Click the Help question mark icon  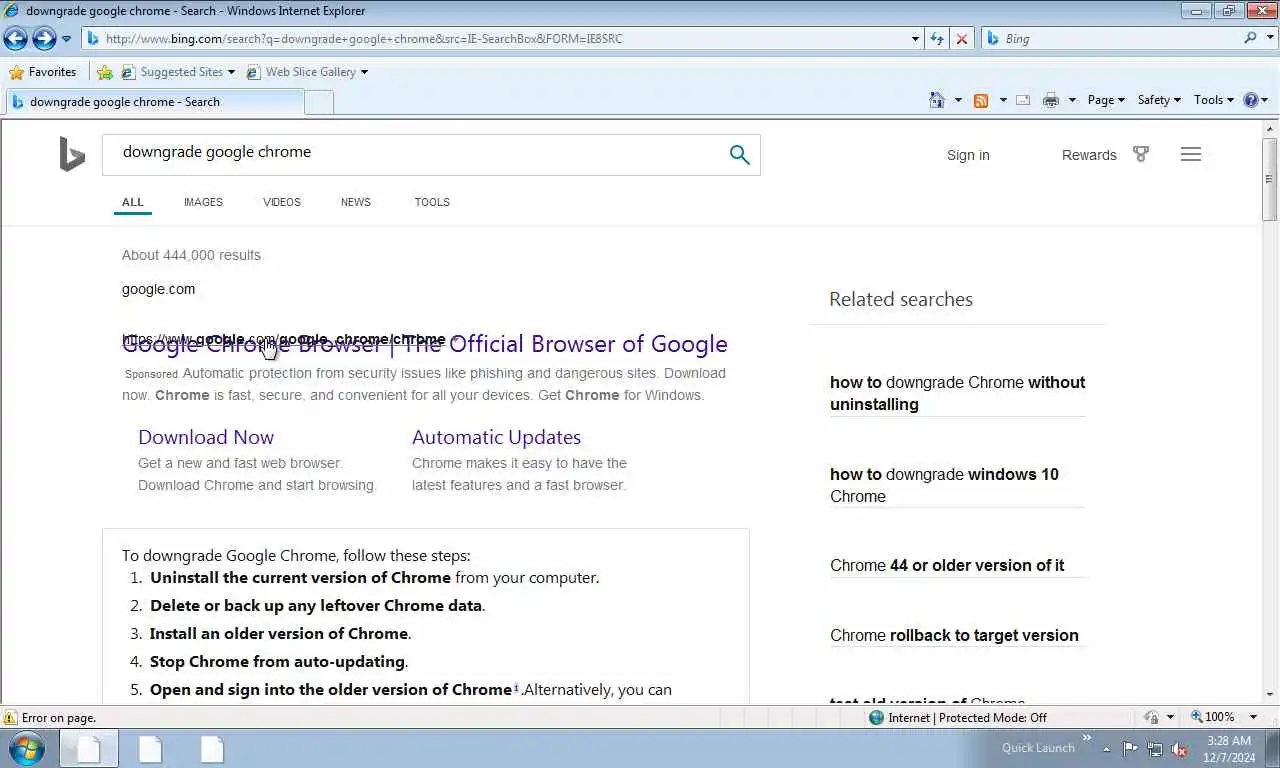(x=1250, y=100)
